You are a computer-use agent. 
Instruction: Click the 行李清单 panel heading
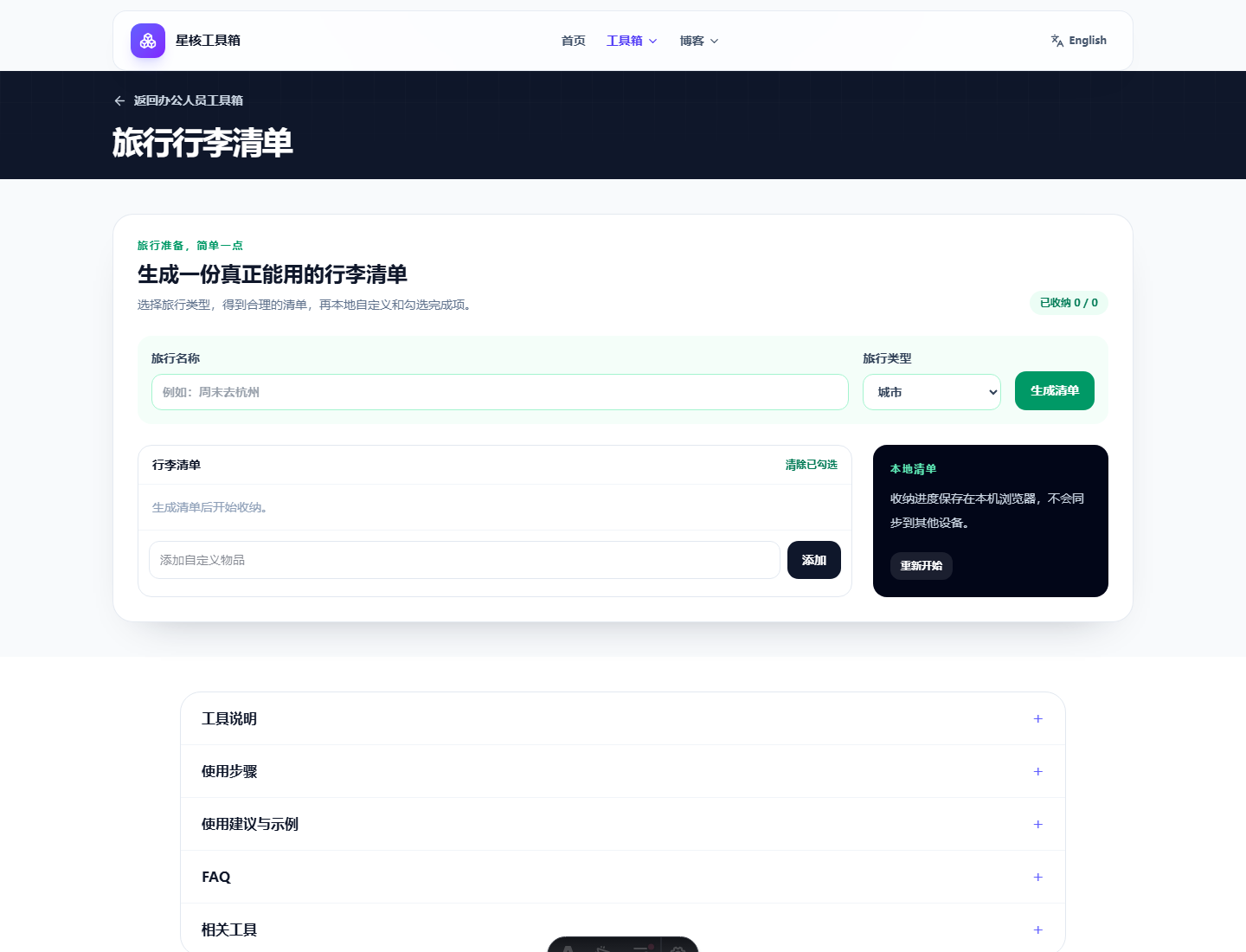tap(177, 465)
